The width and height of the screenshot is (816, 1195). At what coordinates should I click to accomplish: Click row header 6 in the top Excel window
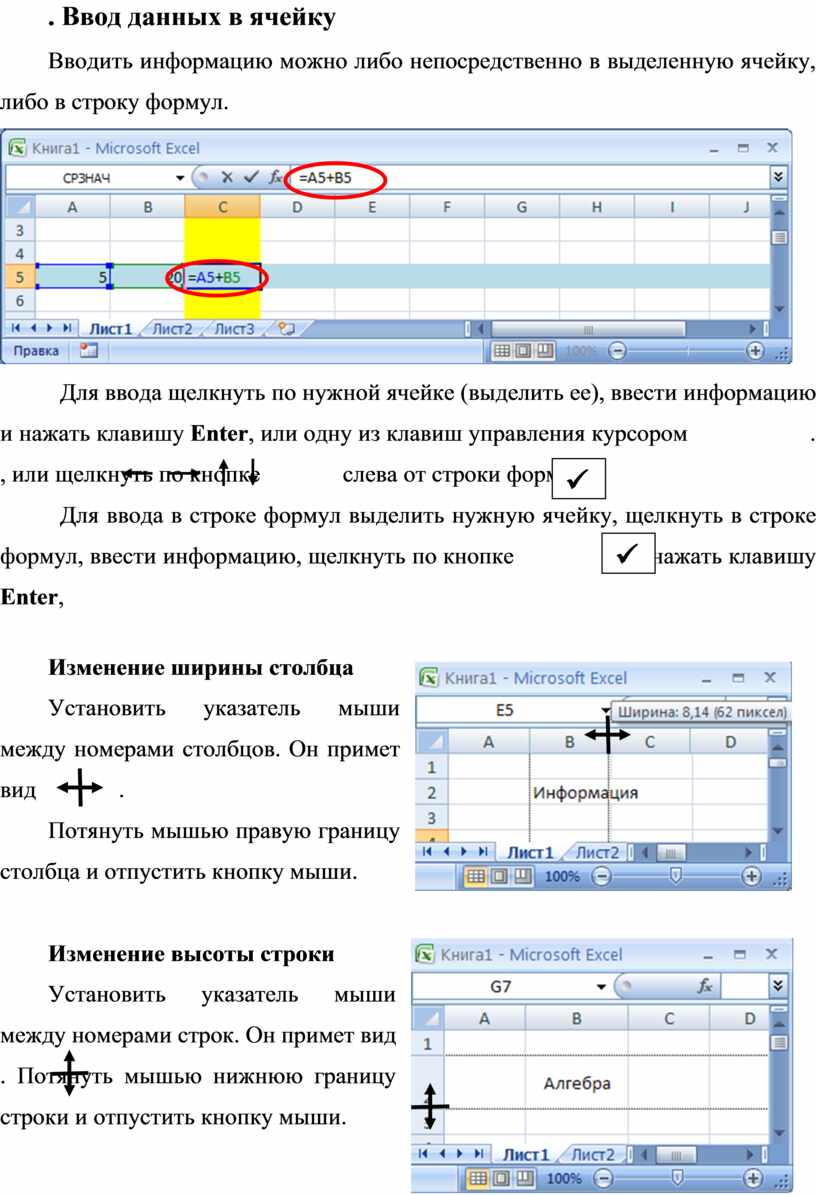(x=20, y=300)
